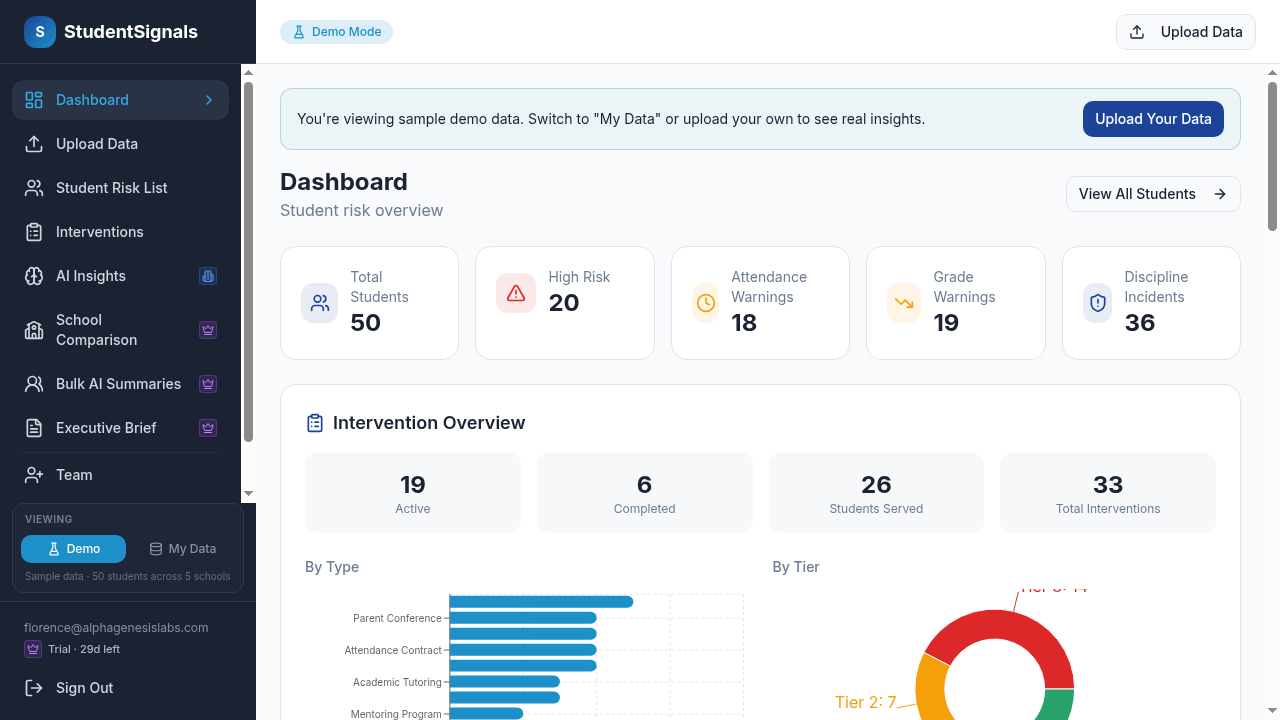Click the Total Students people icon
Screen dimensions: 1280x720
coord(320,303)
